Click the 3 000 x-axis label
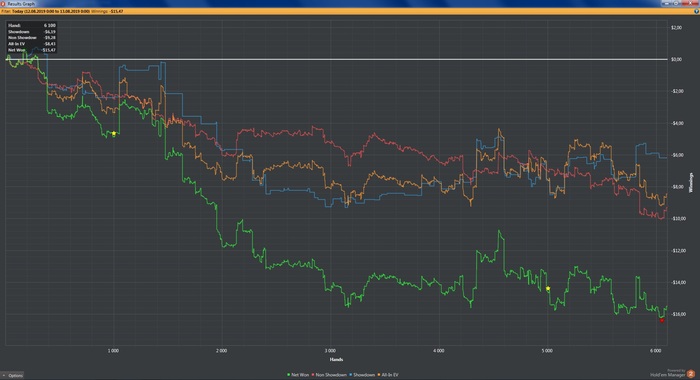The image size is (700, 380). pyautogui.click(x=330, y=351)
